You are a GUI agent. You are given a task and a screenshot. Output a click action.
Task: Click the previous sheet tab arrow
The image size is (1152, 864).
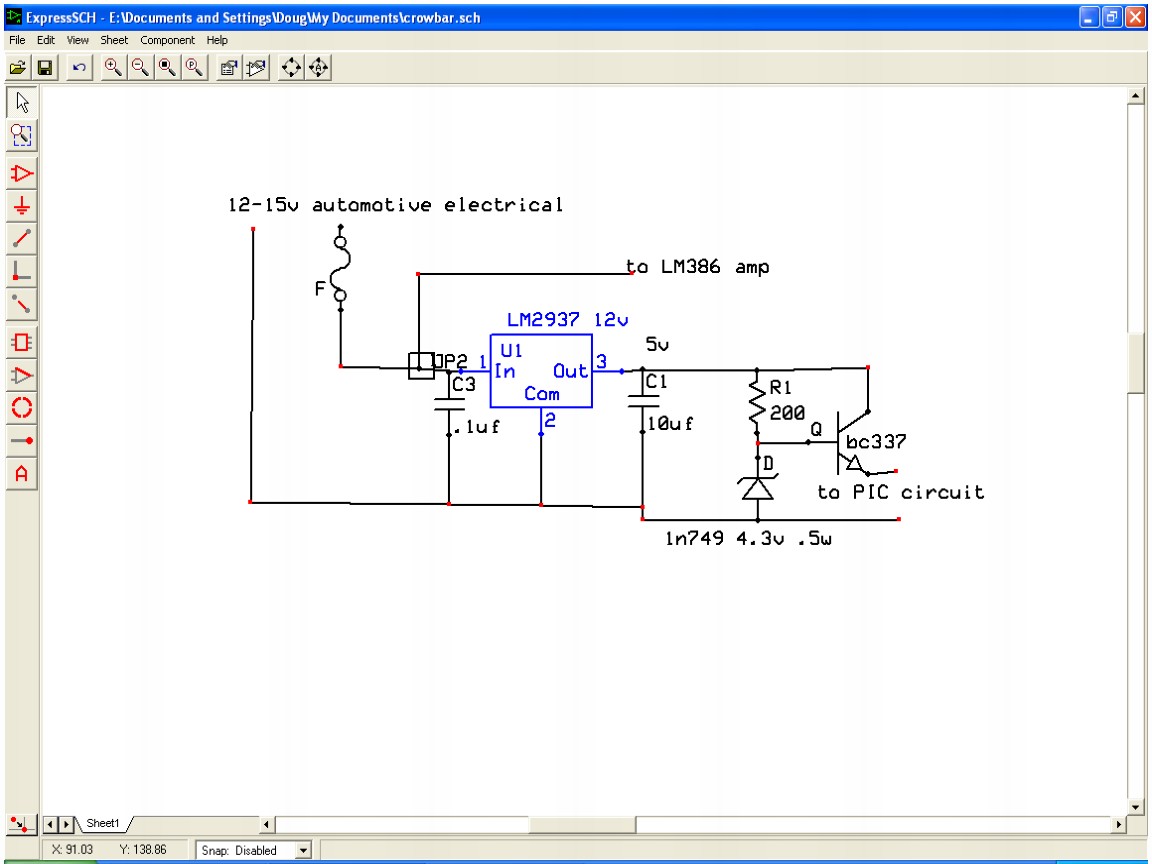(x=51, y=824)
